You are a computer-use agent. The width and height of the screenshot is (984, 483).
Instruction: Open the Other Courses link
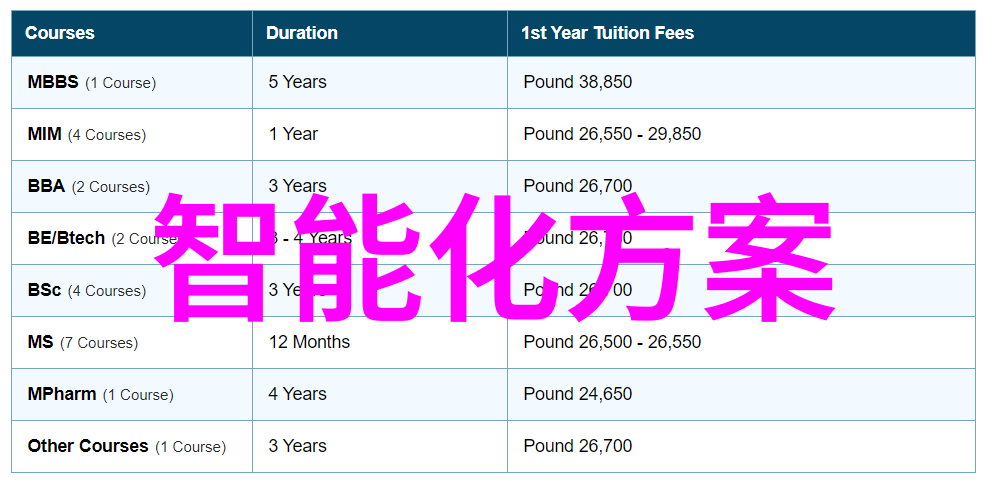click(x=88, y=447)
